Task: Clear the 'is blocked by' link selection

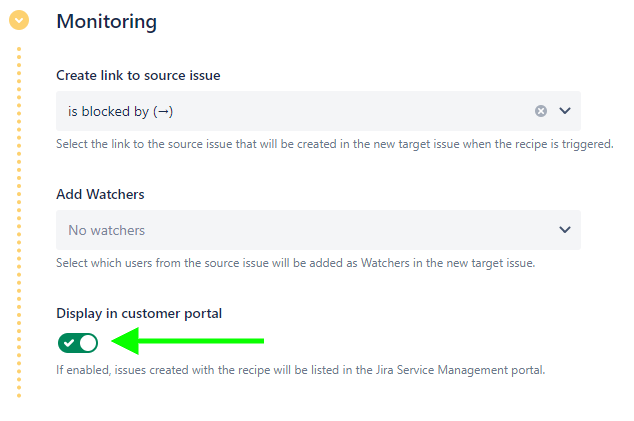Action: [x=541, y=111]
